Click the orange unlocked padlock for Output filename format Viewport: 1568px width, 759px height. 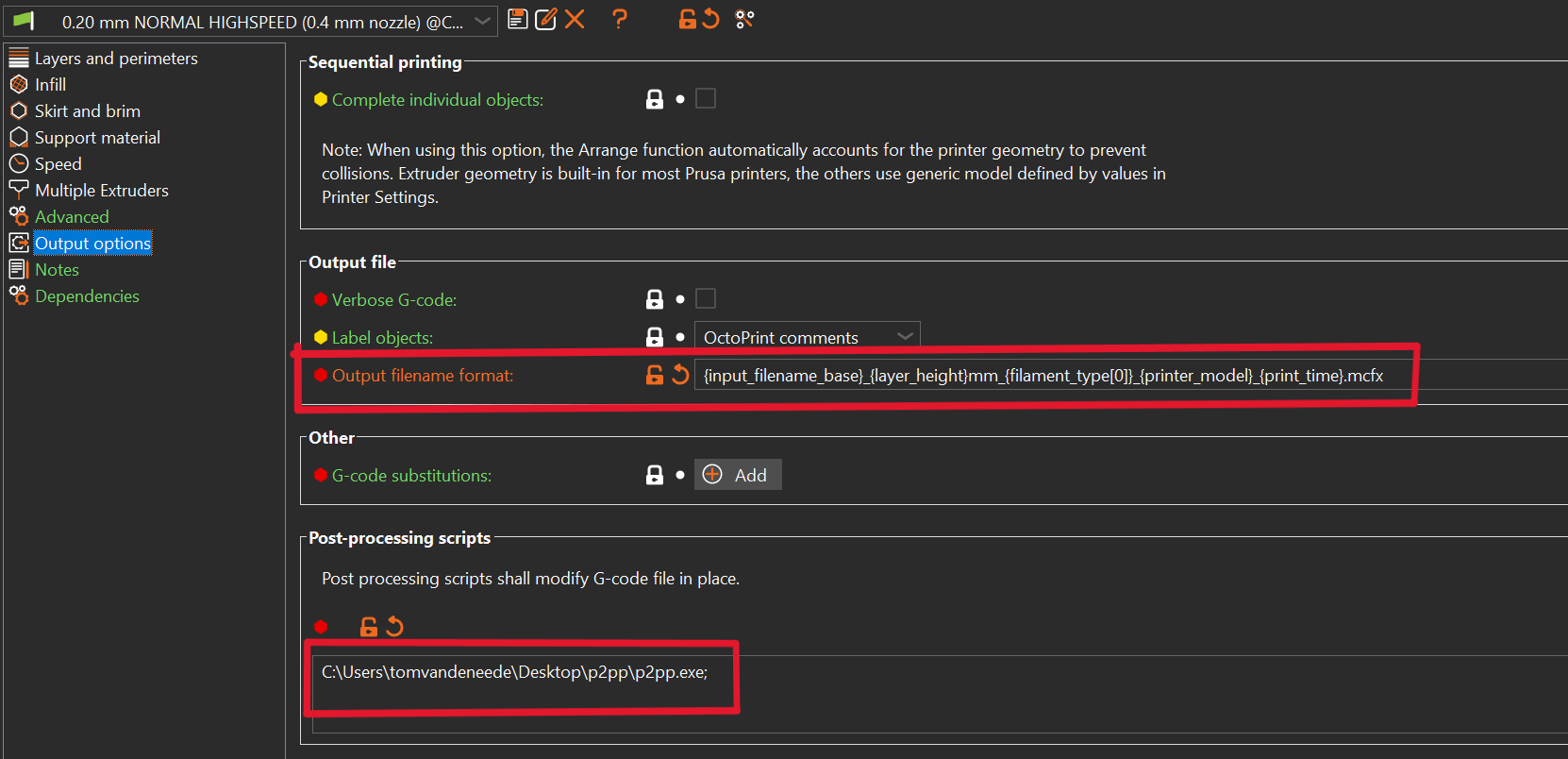(x=655, y=375)
